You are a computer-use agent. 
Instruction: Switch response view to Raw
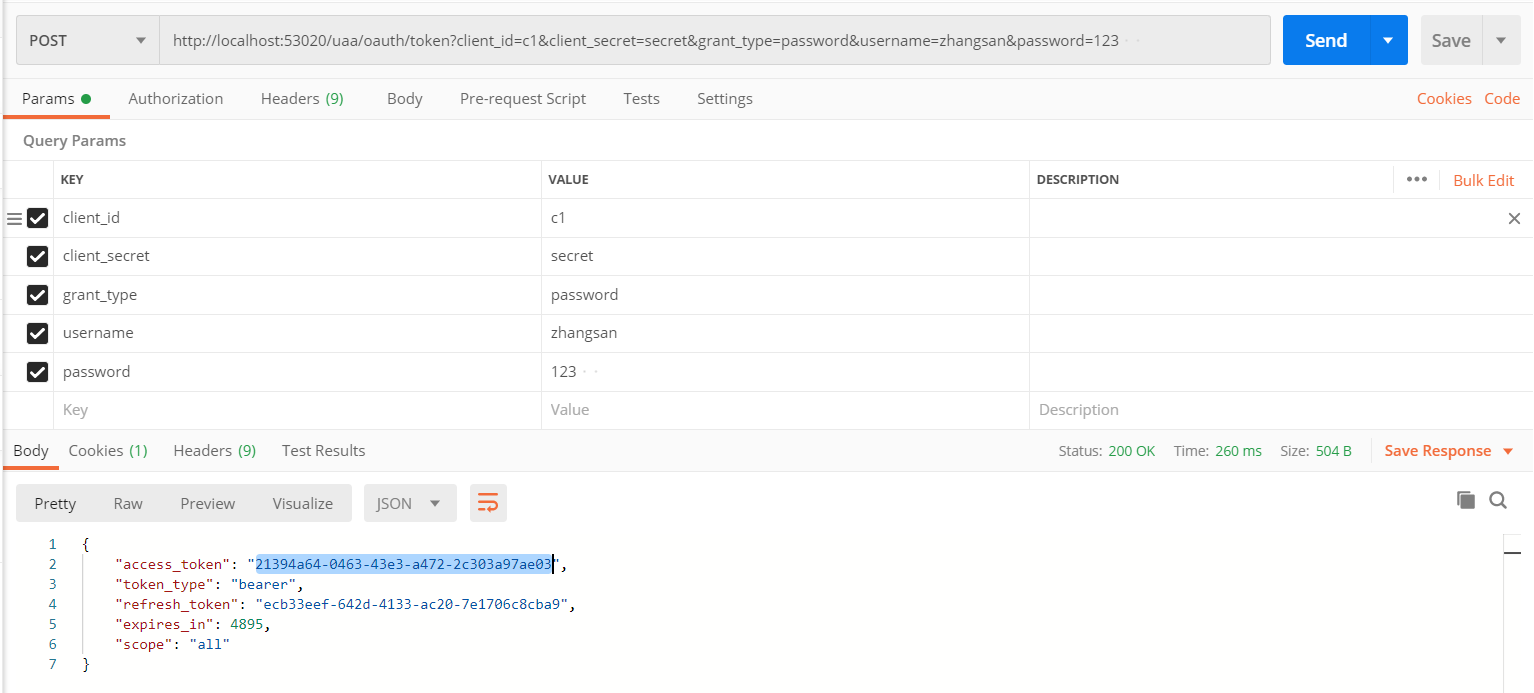tap(128, 503)
